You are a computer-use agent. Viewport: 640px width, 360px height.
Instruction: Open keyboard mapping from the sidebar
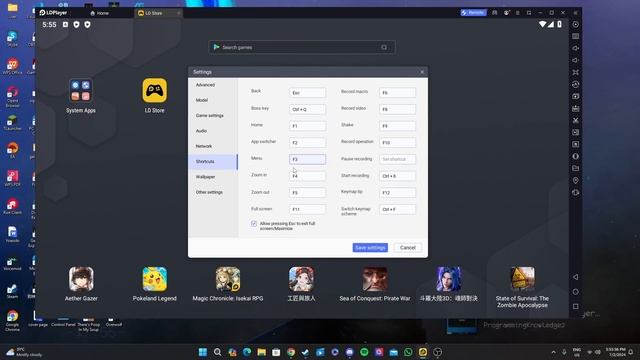576,36
